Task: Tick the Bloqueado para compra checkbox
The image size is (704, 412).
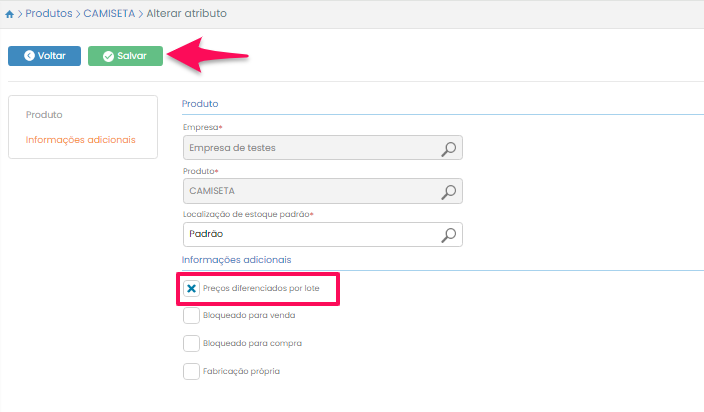Action: click(x=192, y=343)
